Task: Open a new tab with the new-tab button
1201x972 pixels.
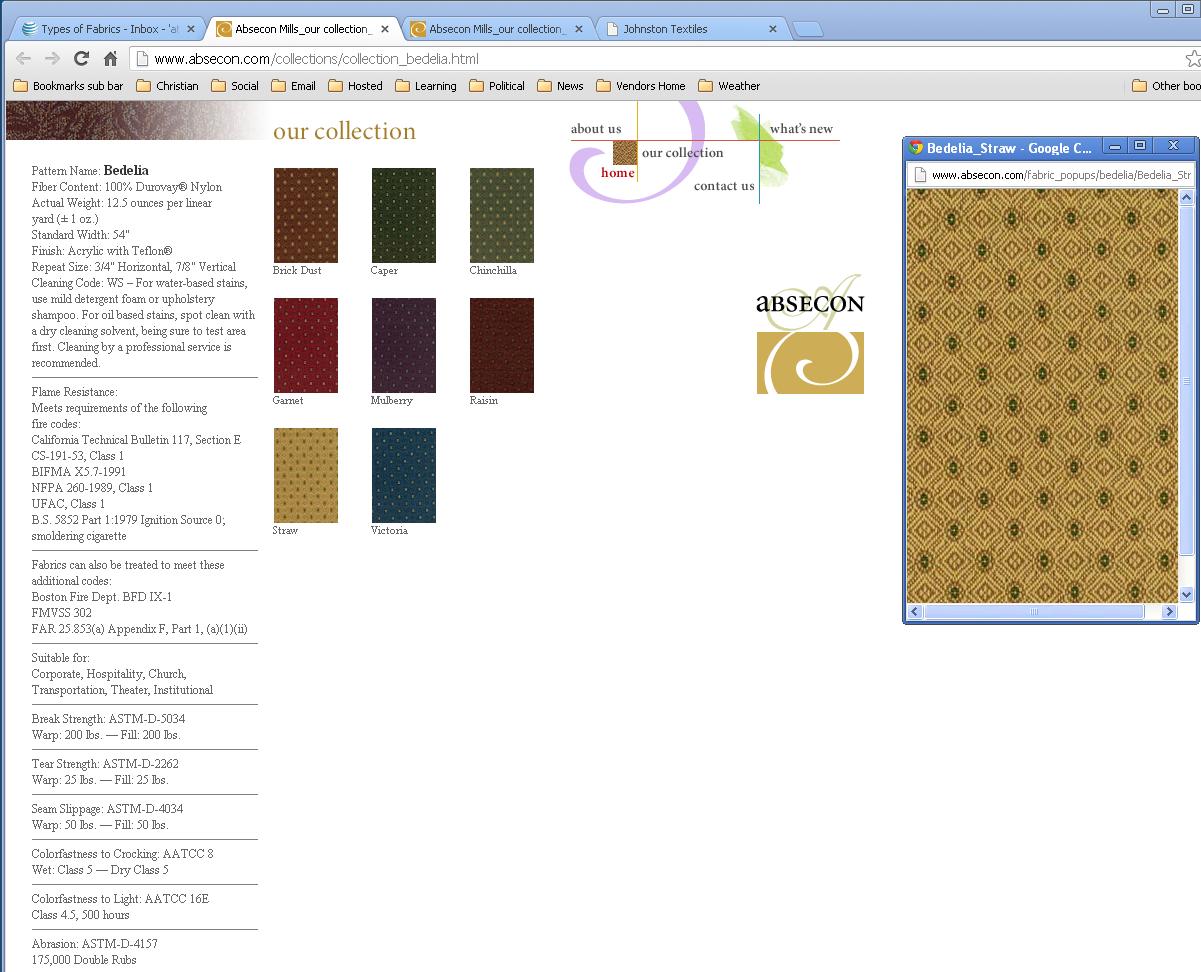Action: click(808, 29)
